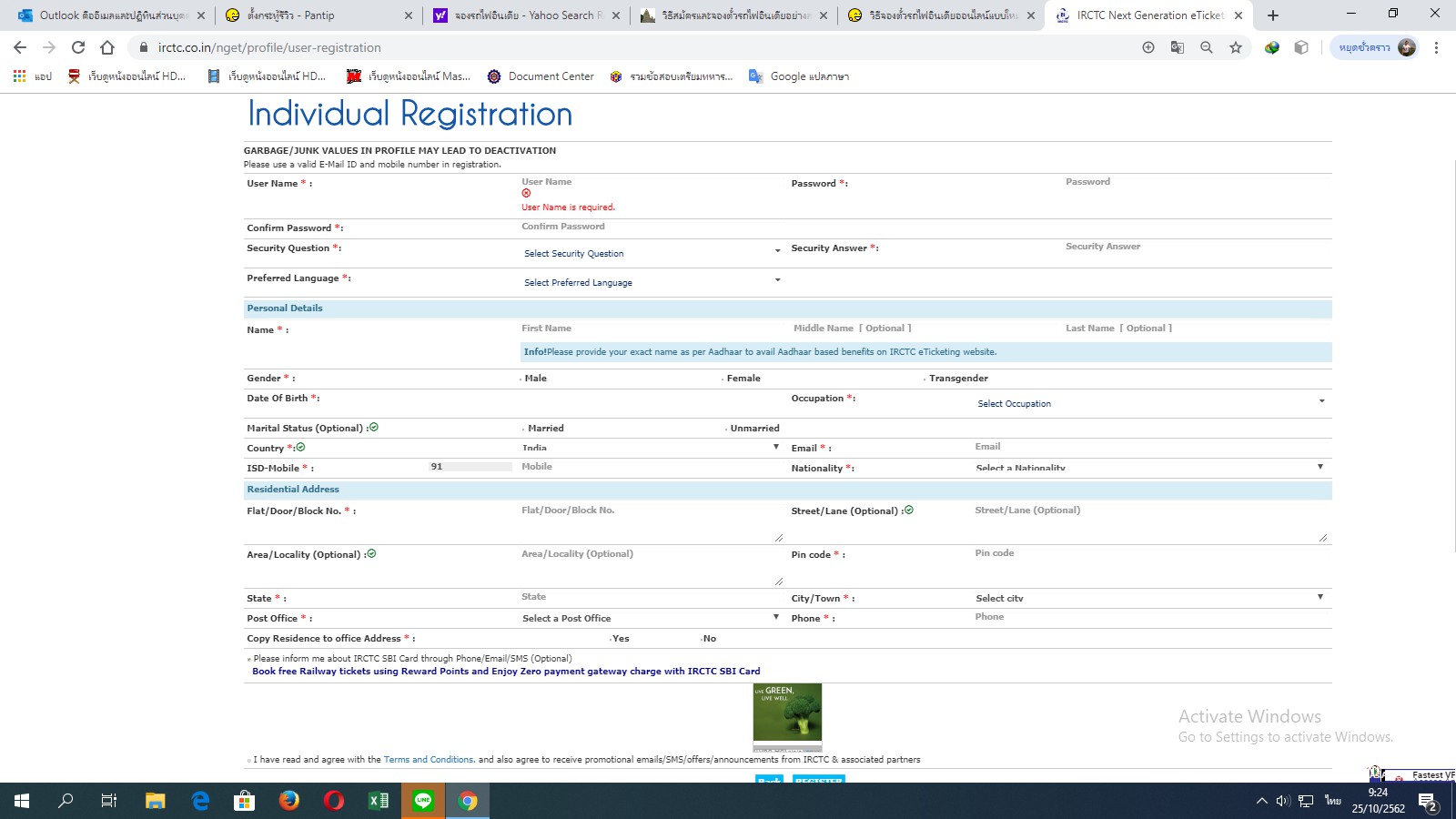The height and width of the screenshot is (819, 1456).
Task: Click the Flat/Door/Block No. field
Action: click(x=651, y=521)
